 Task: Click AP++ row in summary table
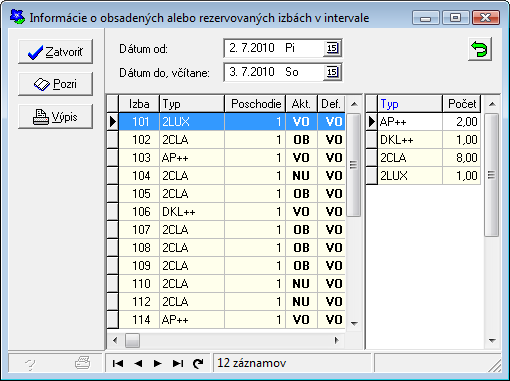point(429,122)
